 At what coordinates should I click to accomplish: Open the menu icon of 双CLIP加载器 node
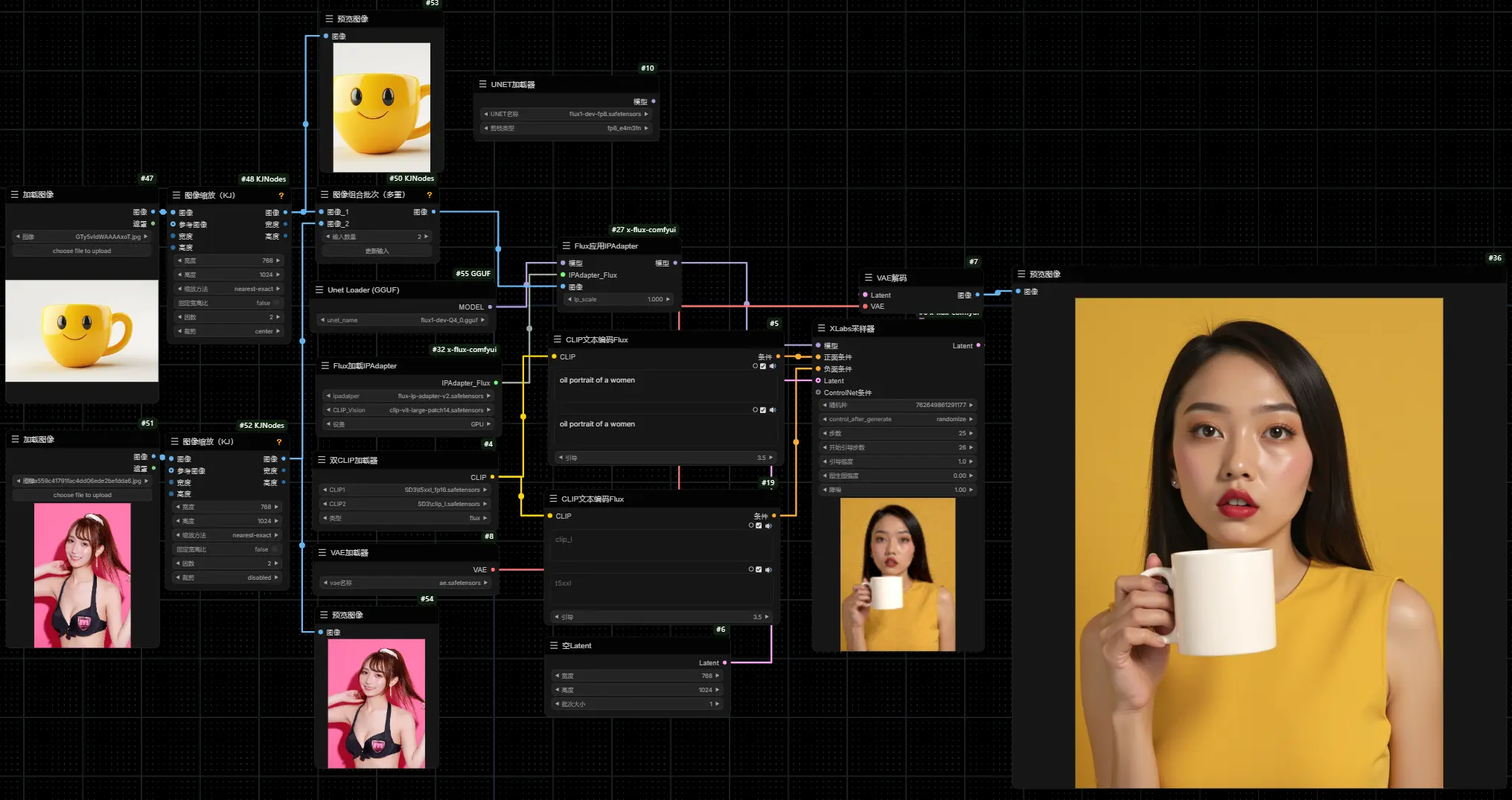click(x=322, y=460)
